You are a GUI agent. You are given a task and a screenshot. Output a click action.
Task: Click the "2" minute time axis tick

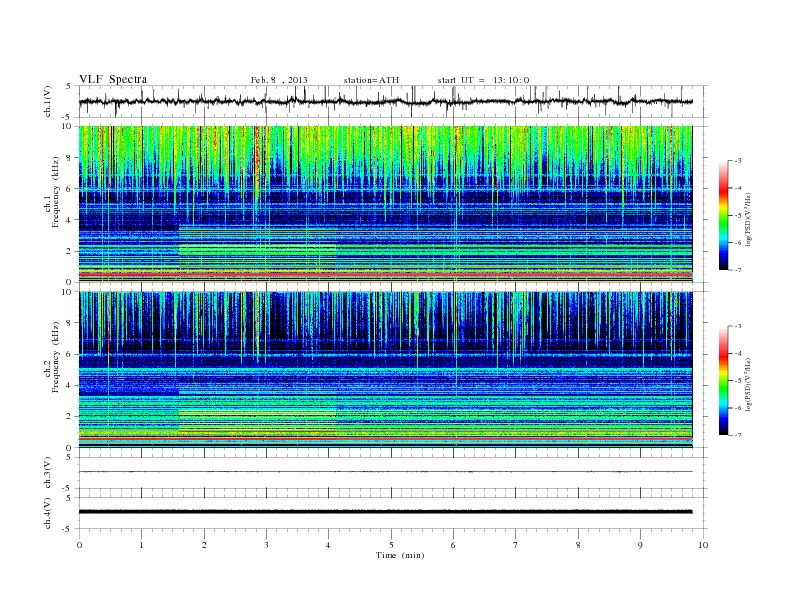coord(204,545)
